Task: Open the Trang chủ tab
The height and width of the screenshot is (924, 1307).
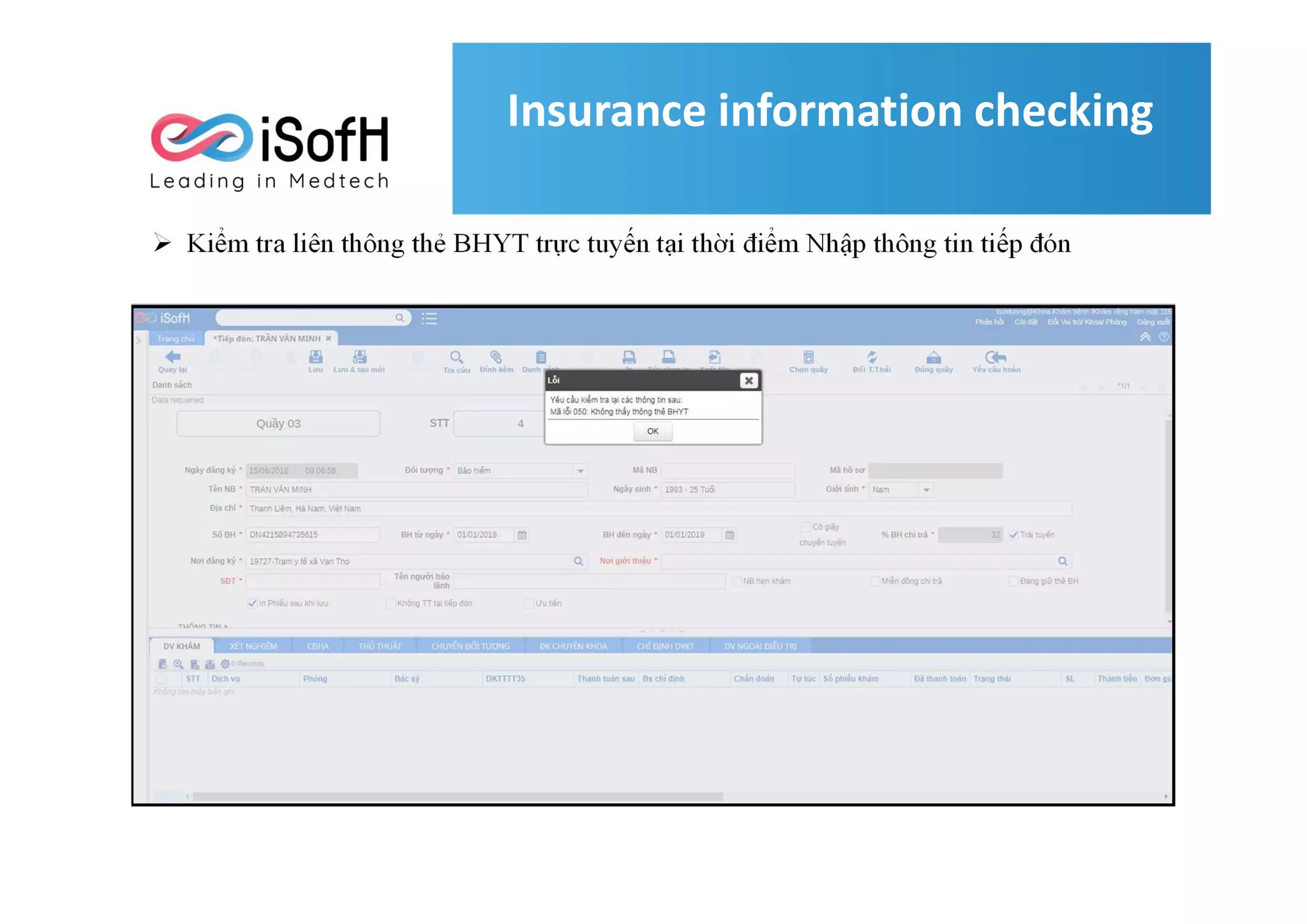Action: (176, 338)
